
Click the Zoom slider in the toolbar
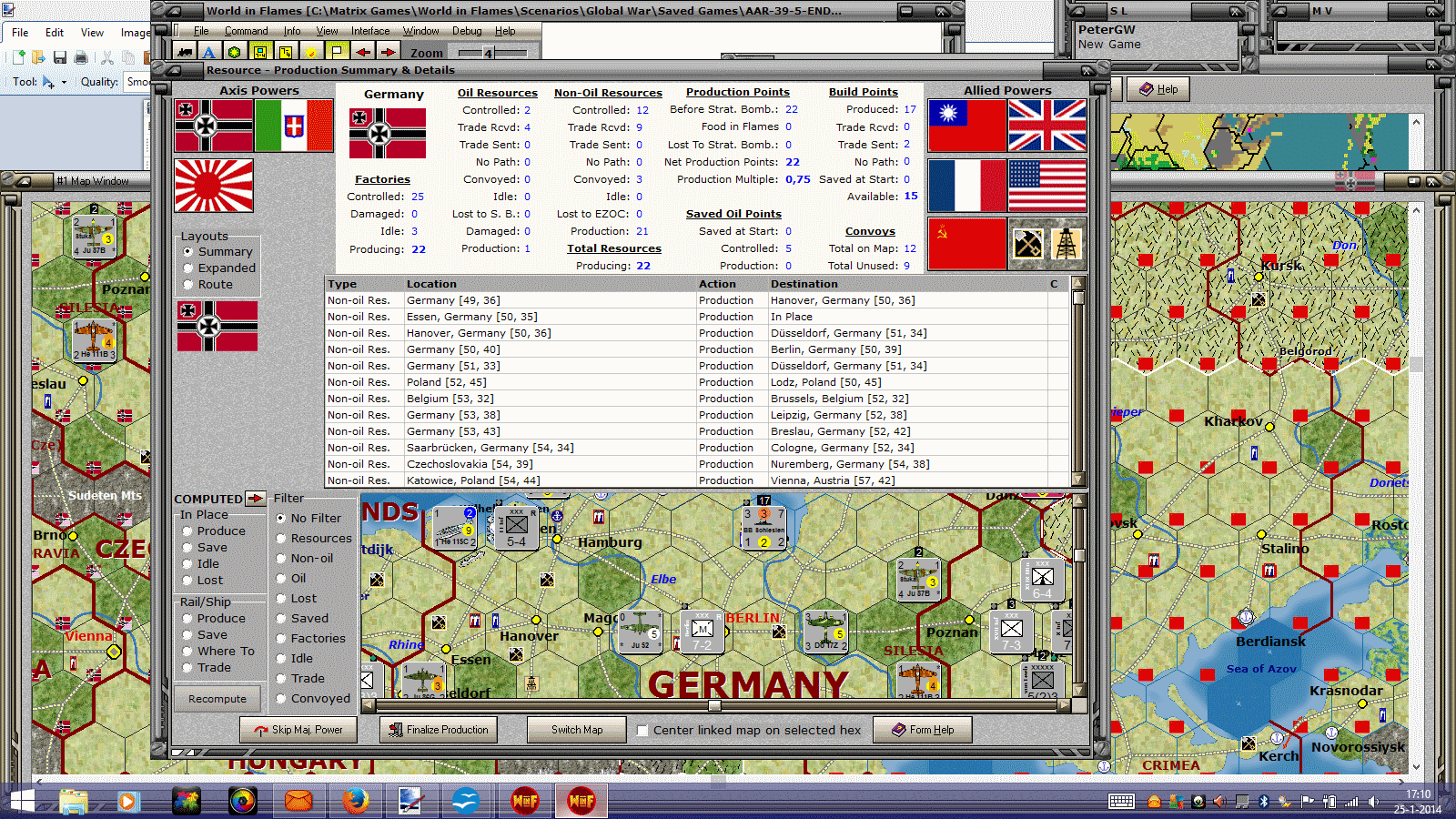pyautogui.click(x=488, y=53)
